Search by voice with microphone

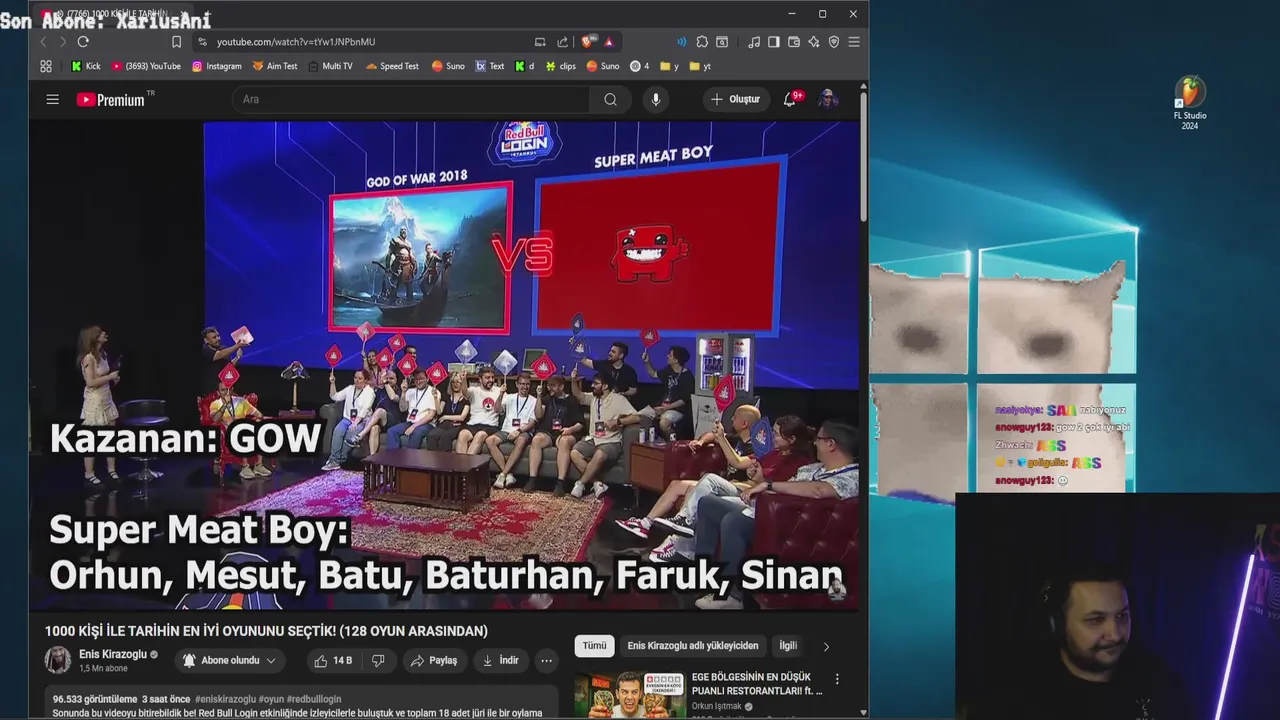tap(656, 99)
